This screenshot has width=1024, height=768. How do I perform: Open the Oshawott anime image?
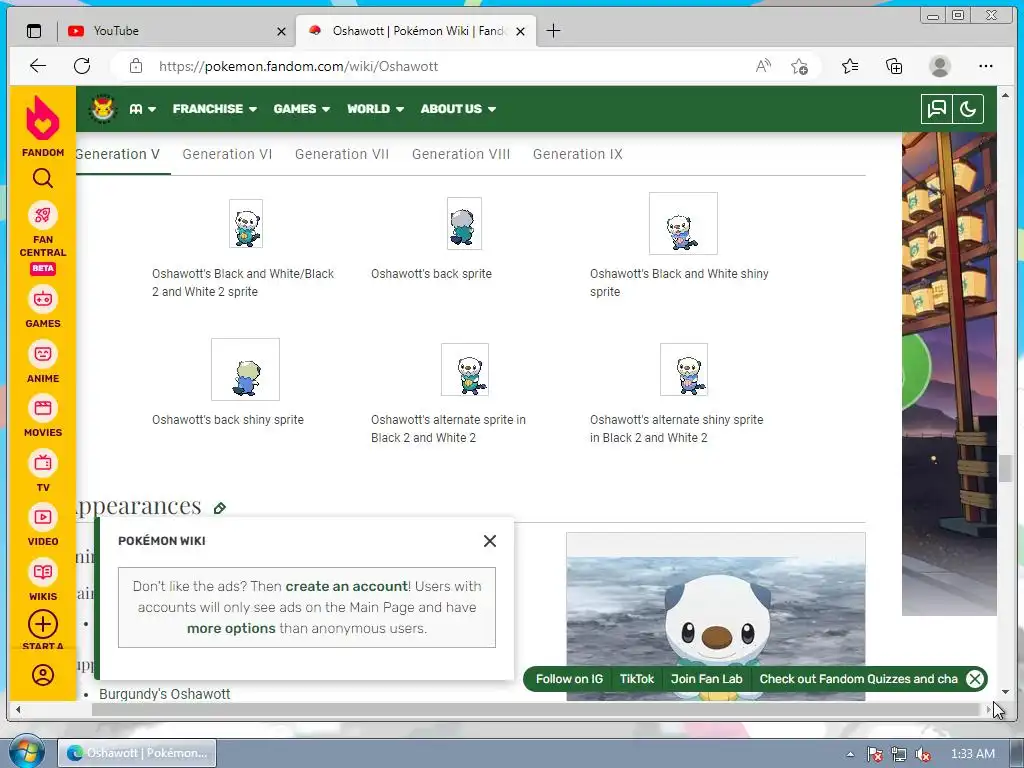coord(716,616)
